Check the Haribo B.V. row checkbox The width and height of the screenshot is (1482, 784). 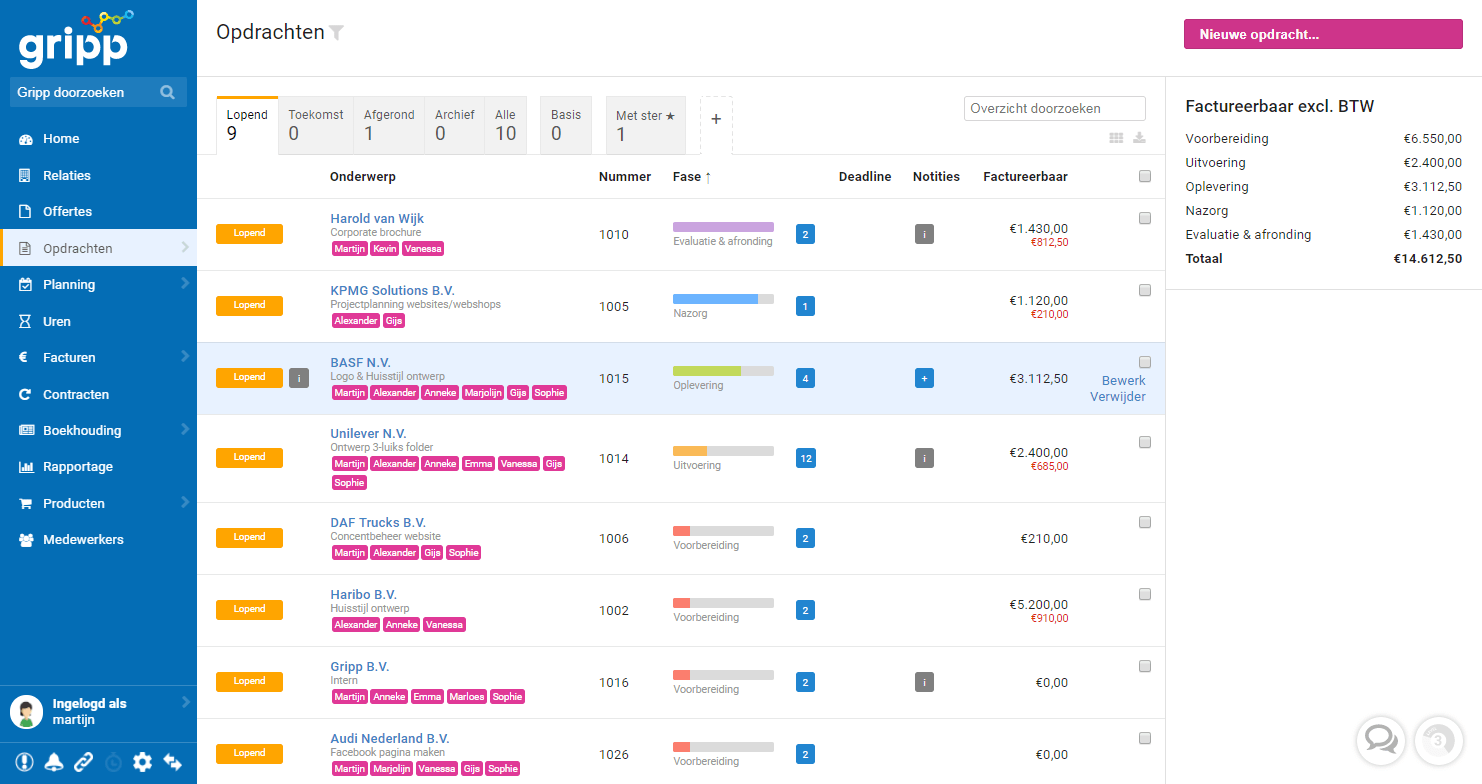coord(1145,594)
